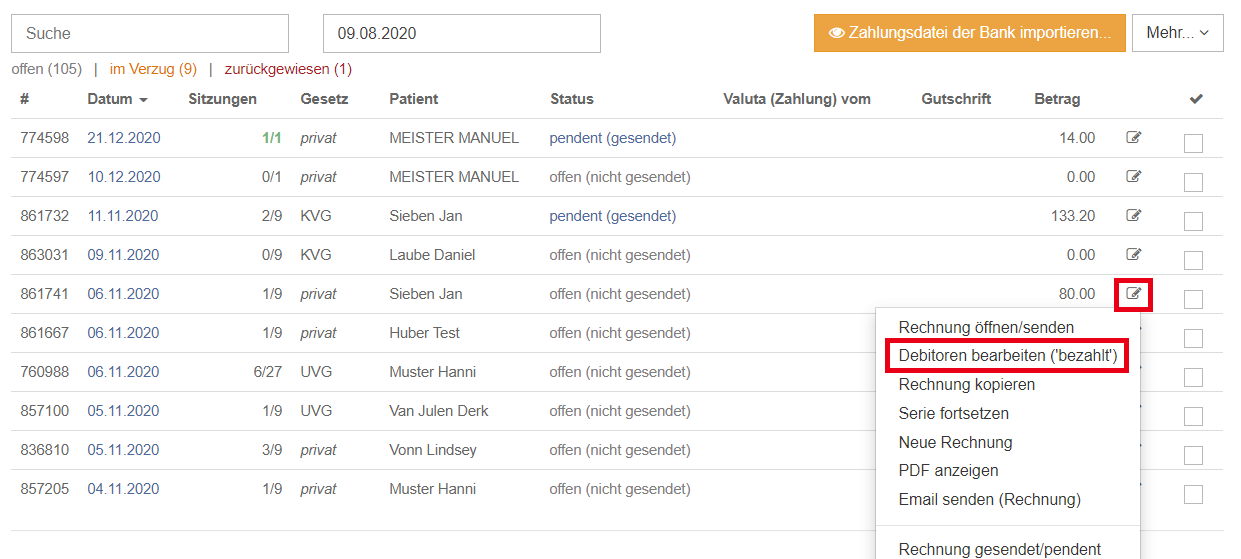The height and width of the screenshot is (559, 1241).
Task: Click edit icon on invoice 861732 row
Action: point(1133,215)
